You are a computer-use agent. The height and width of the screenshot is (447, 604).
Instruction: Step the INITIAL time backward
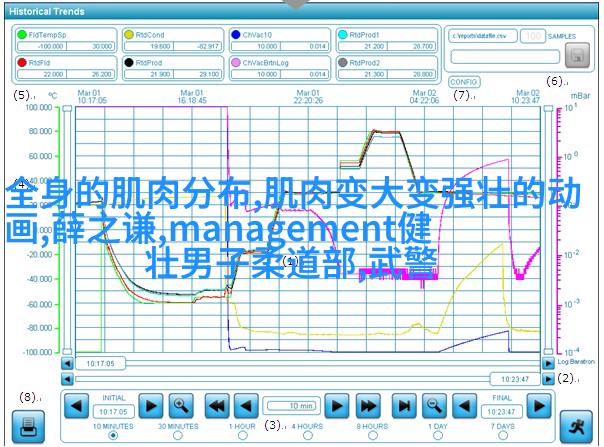pos(76,405)
